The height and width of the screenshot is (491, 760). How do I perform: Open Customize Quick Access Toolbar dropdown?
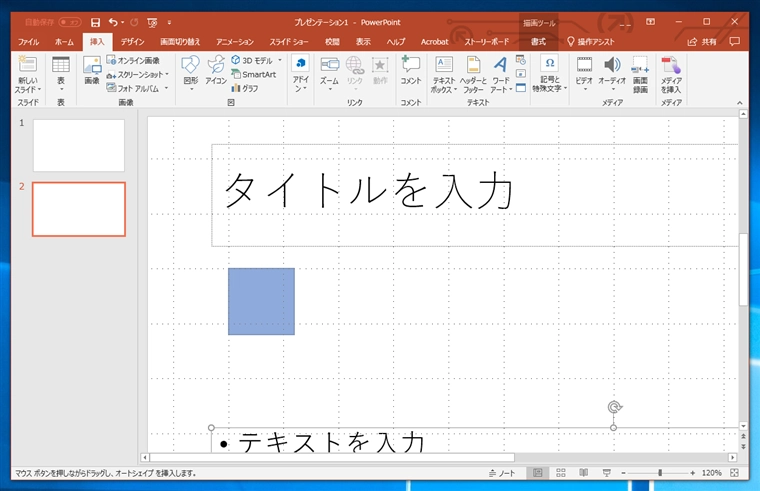coord(169,22)
